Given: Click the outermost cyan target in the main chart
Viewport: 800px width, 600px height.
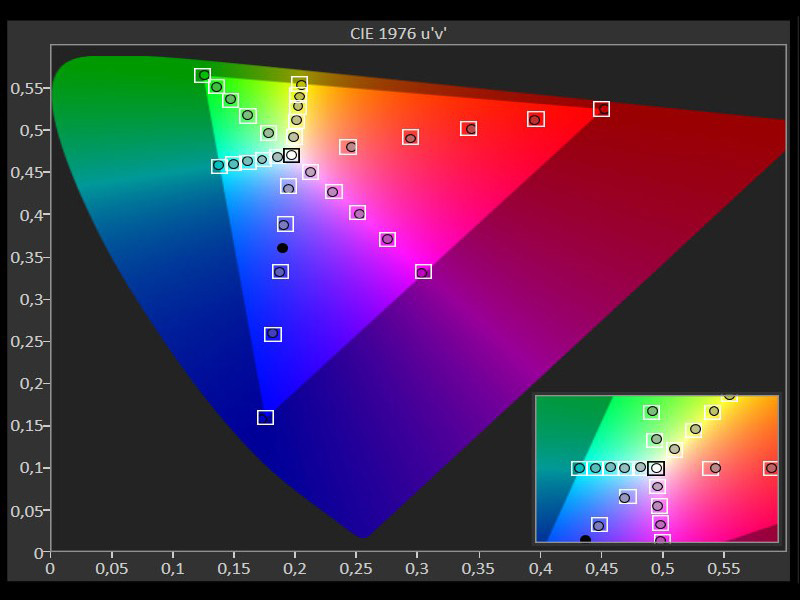Looking at the screenshot, I should pos(219,165).
